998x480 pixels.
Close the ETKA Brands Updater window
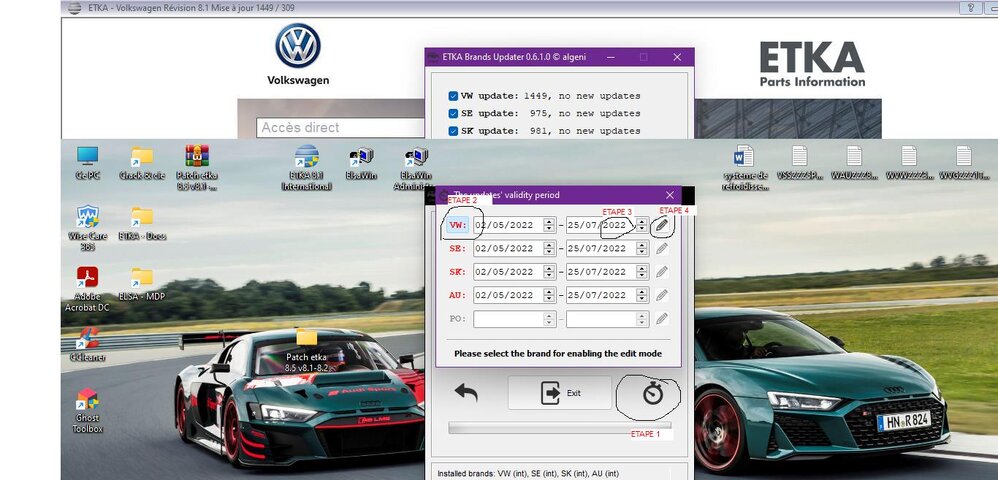(x=677, y=57)
